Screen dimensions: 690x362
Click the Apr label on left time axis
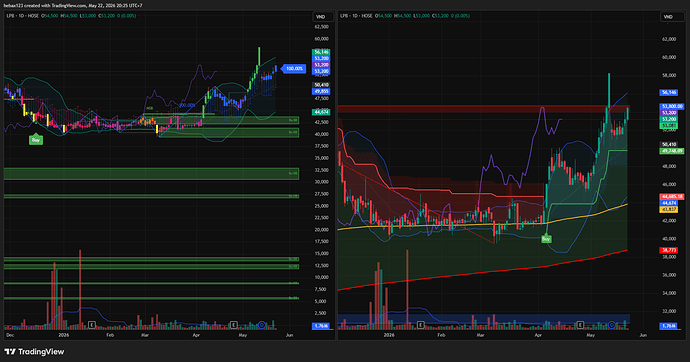[196, 335]
